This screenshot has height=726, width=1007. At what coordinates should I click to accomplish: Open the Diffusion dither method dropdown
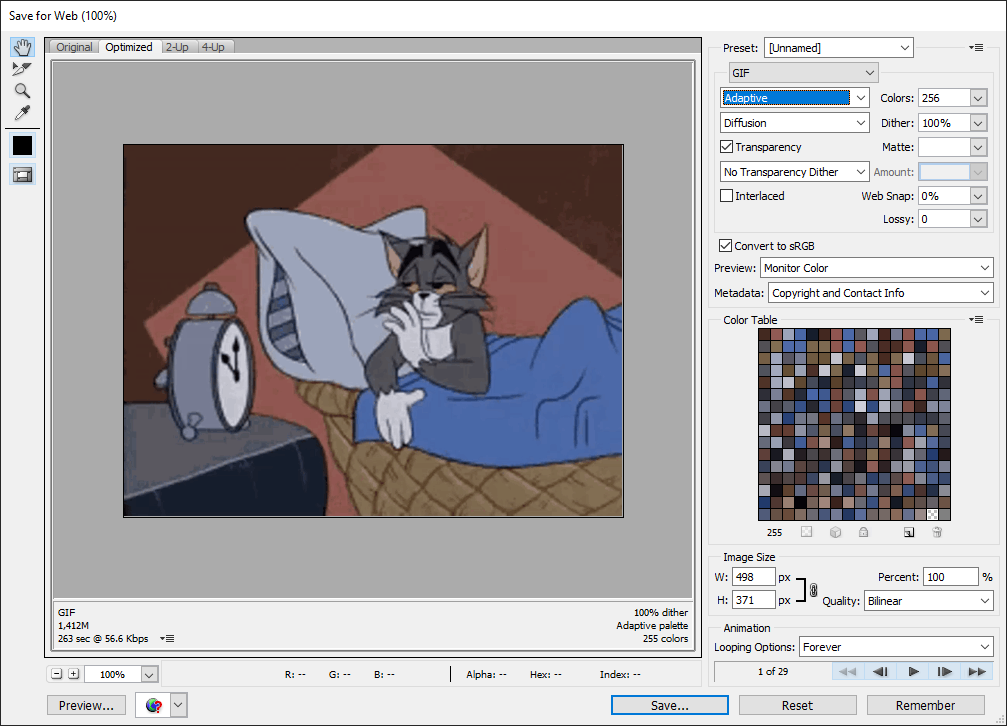[x=794, y=123]
